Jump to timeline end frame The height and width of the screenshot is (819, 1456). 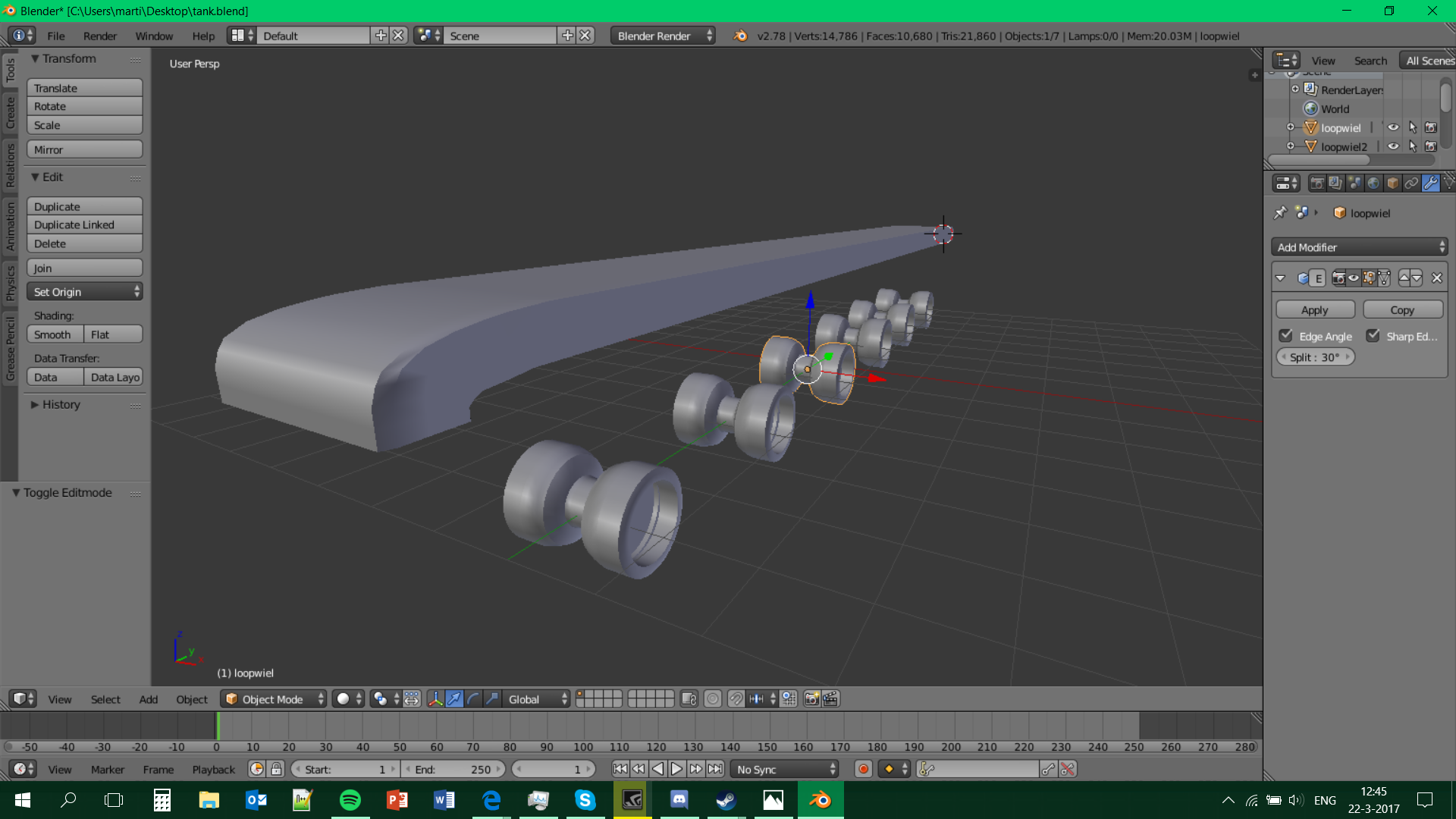click(715, 769)
